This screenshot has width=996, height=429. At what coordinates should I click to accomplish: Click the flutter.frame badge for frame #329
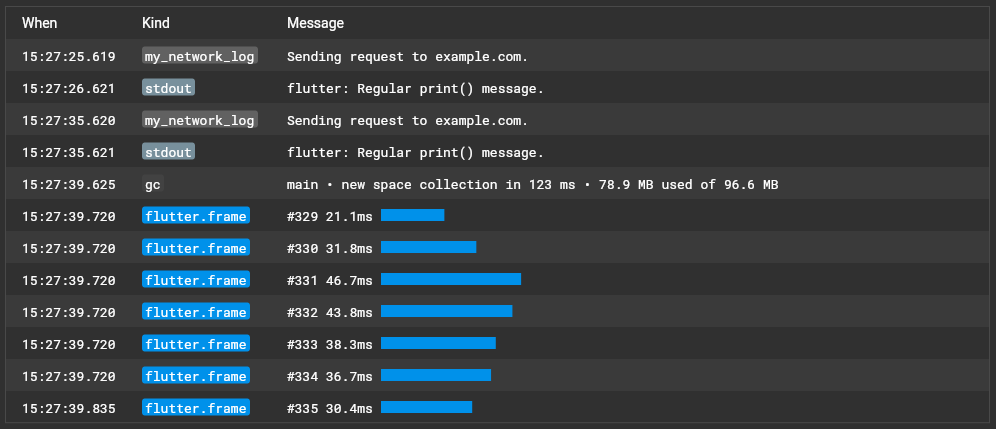pyautogui.click(x=196, y=216)
